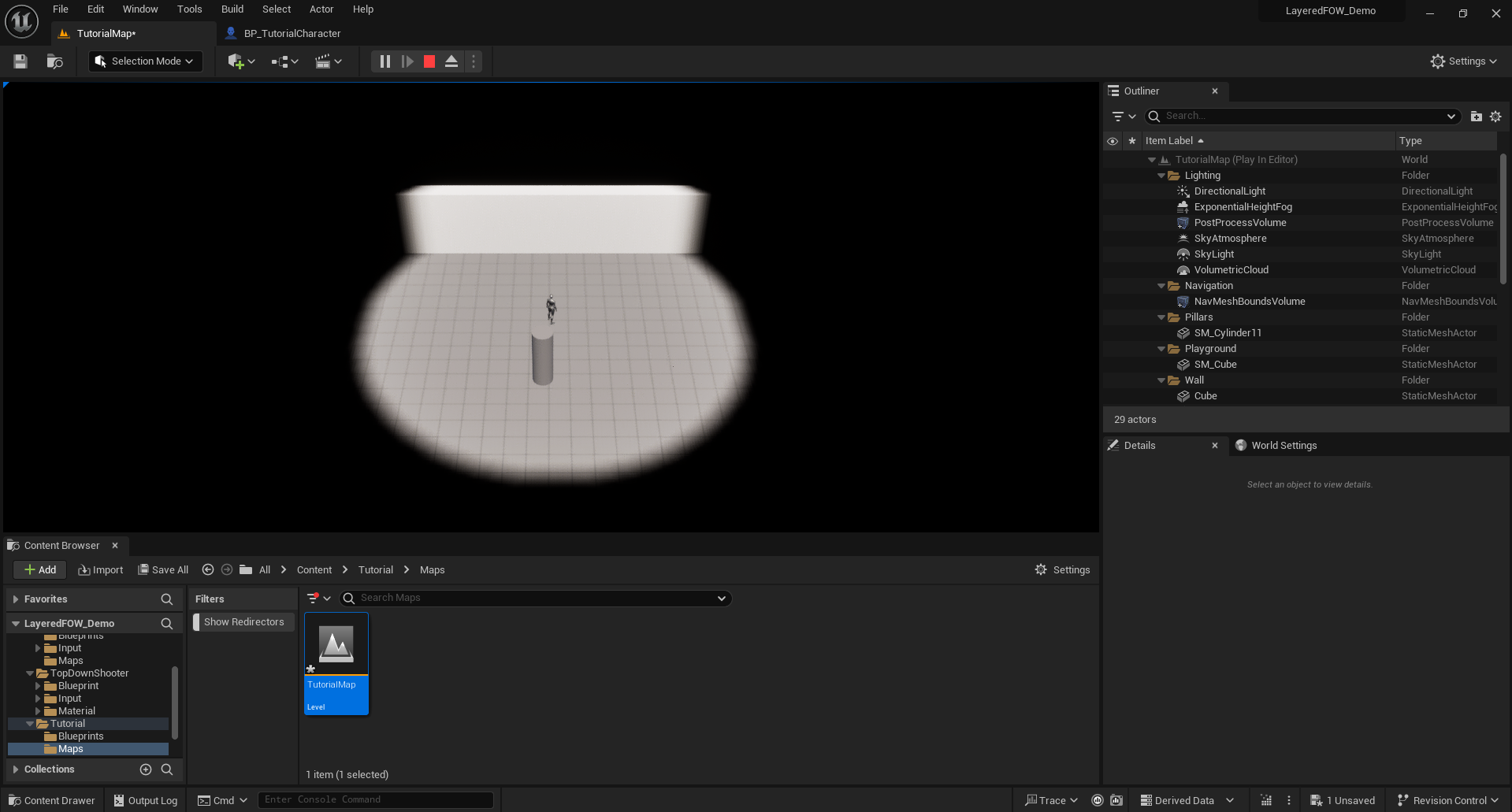The width and height of the screenshot is (1512, 812).
Task: Click the Unreal Engine logo
Action: click(21, 21)
